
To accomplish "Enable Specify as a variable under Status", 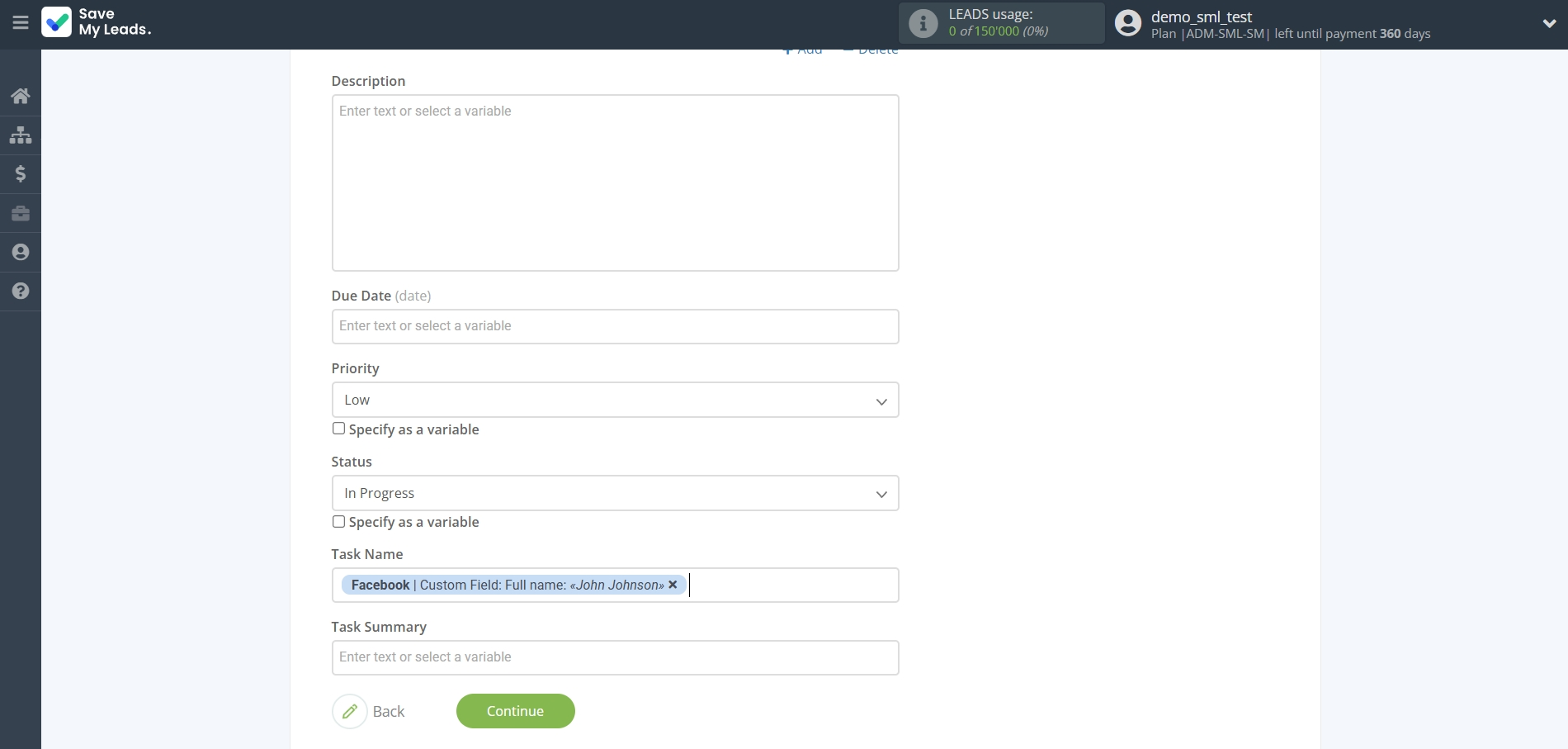I will (x=338, y=522).
